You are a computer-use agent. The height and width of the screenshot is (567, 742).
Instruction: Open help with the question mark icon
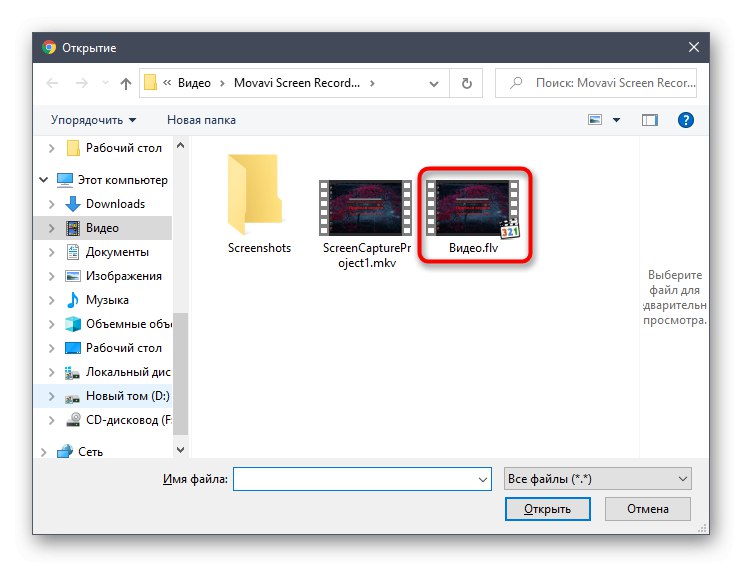pyautogui.click(x=686, y=120)
